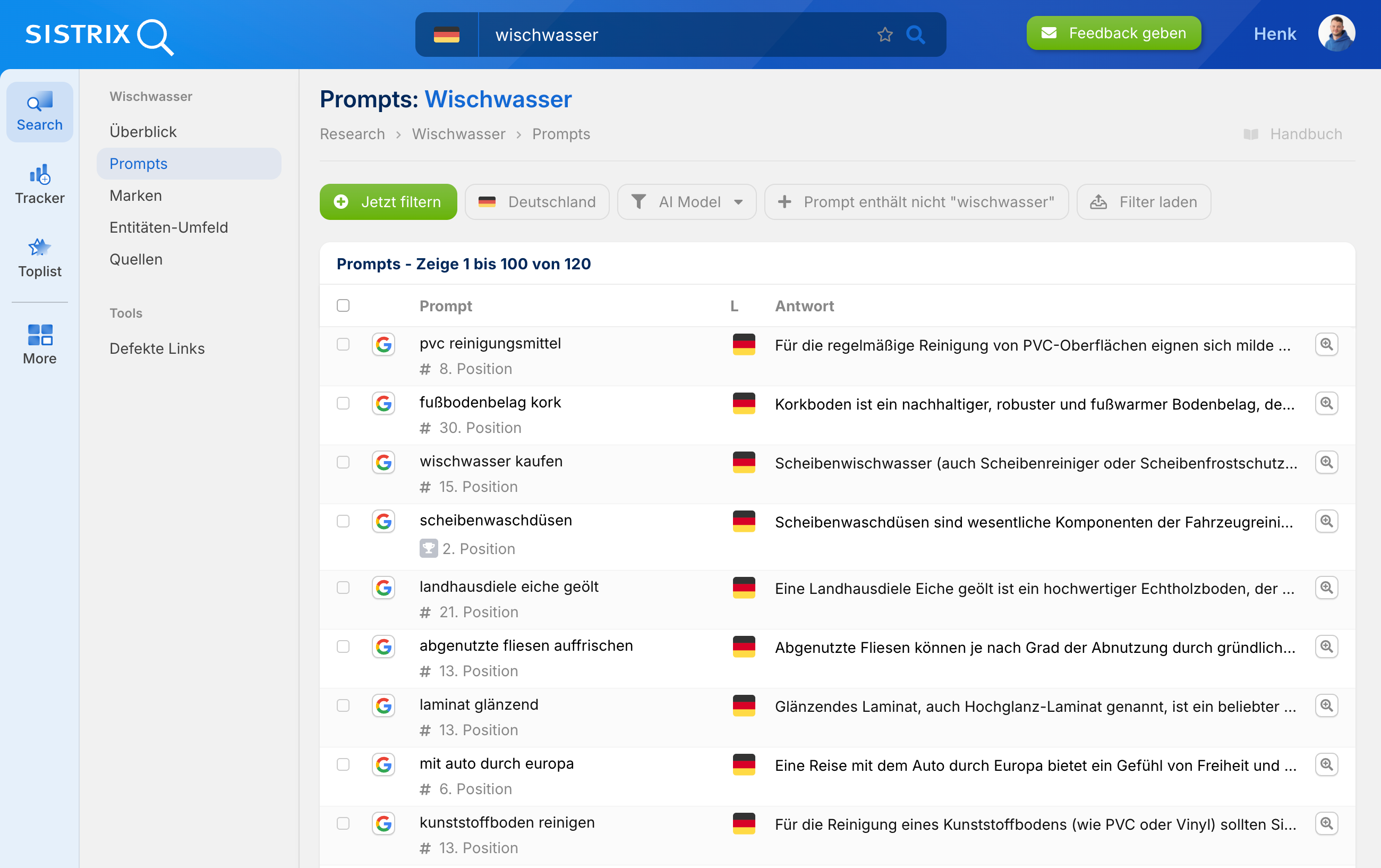Click the search magnifier in the top search bar
Viewport: 1381px width, 868px height.
[916, 35]
